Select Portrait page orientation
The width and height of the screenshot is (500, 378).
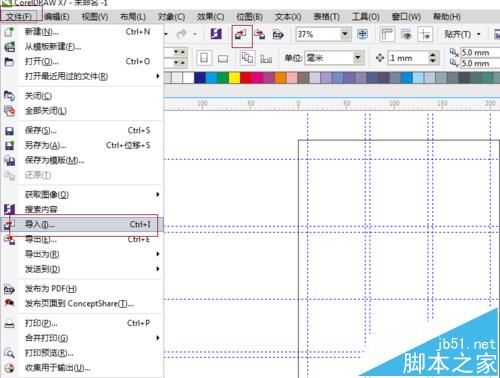[204, 58]
